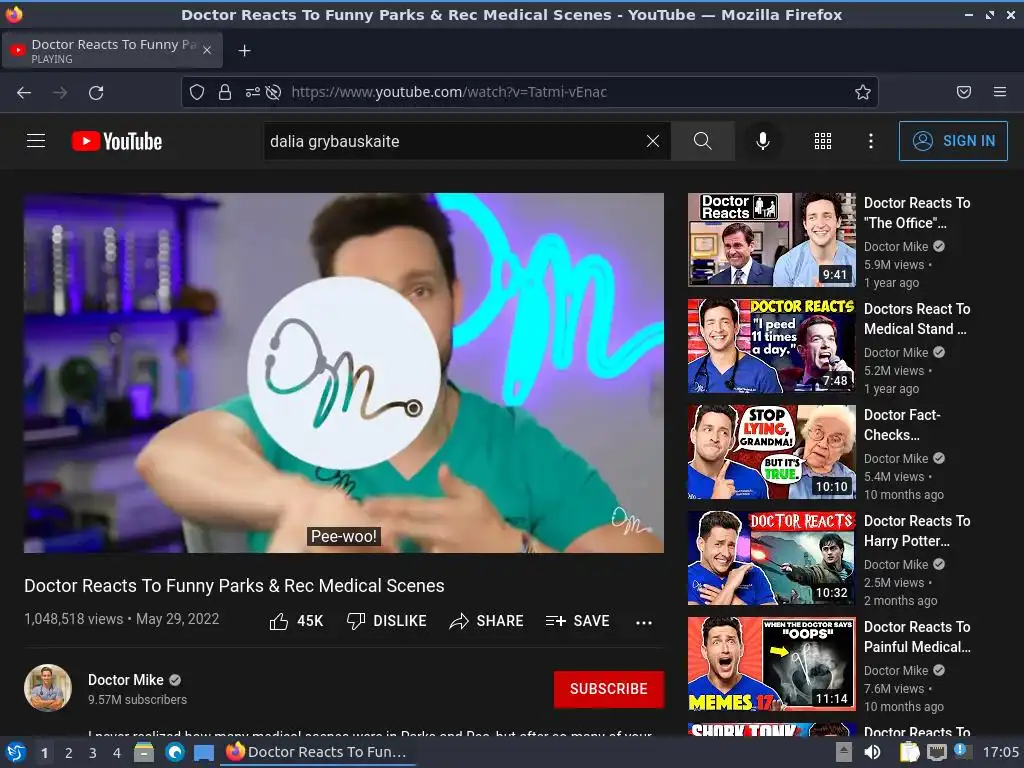Screen dimensions: 1024x768
Task: Open the site permissions icon in address bar
Action: [x=252, y=92]
